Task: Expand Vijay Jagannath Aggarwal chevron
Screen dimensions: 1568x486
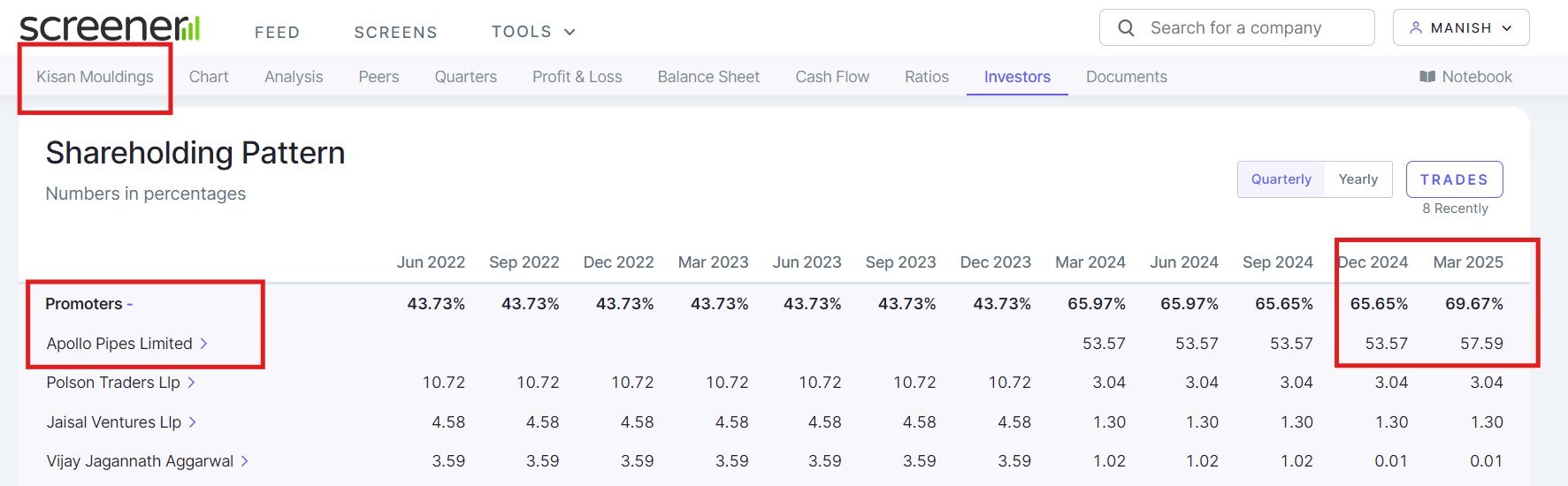Action: tap(244, 461)
